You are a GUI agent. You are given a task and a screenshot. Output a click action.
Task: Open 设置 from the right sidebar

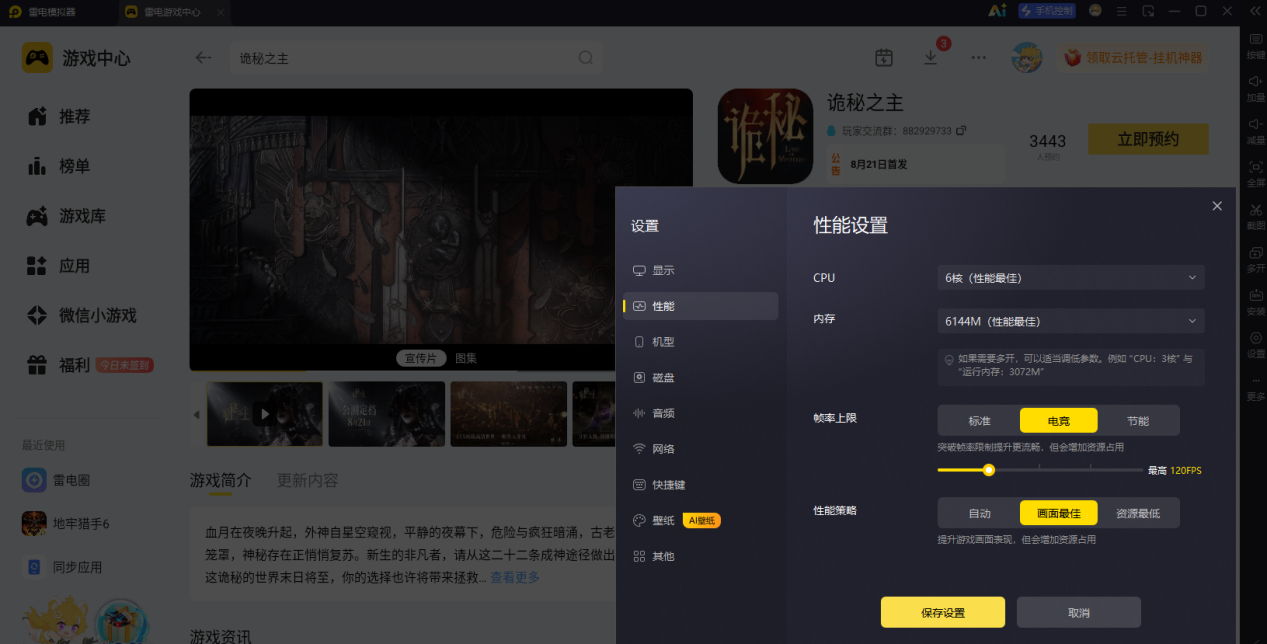[1255, 343]
